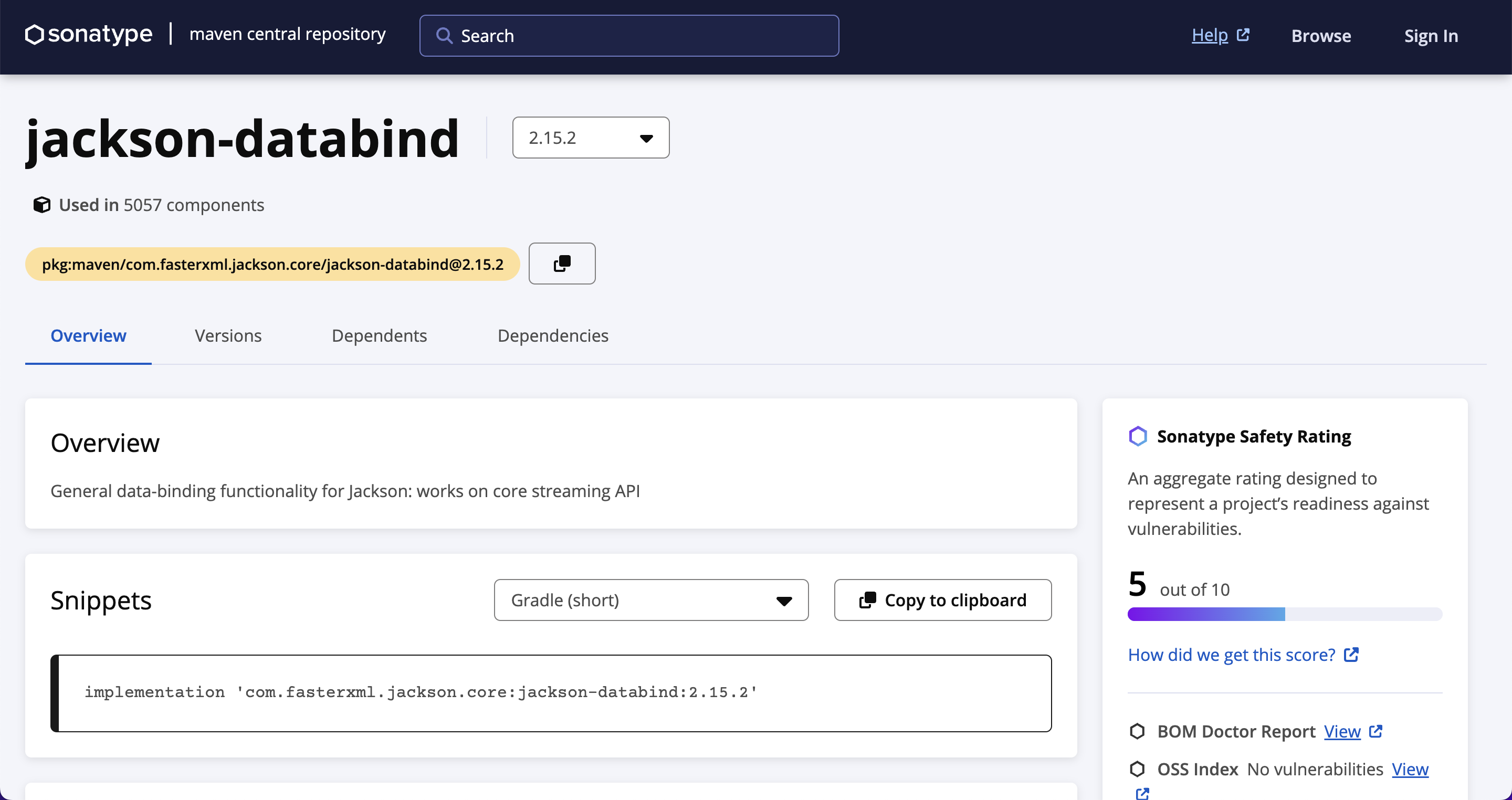Click the safety rating progress bar
Image resolution: width=1512 pixels, height=800 pixels.
click(1284, 615)
